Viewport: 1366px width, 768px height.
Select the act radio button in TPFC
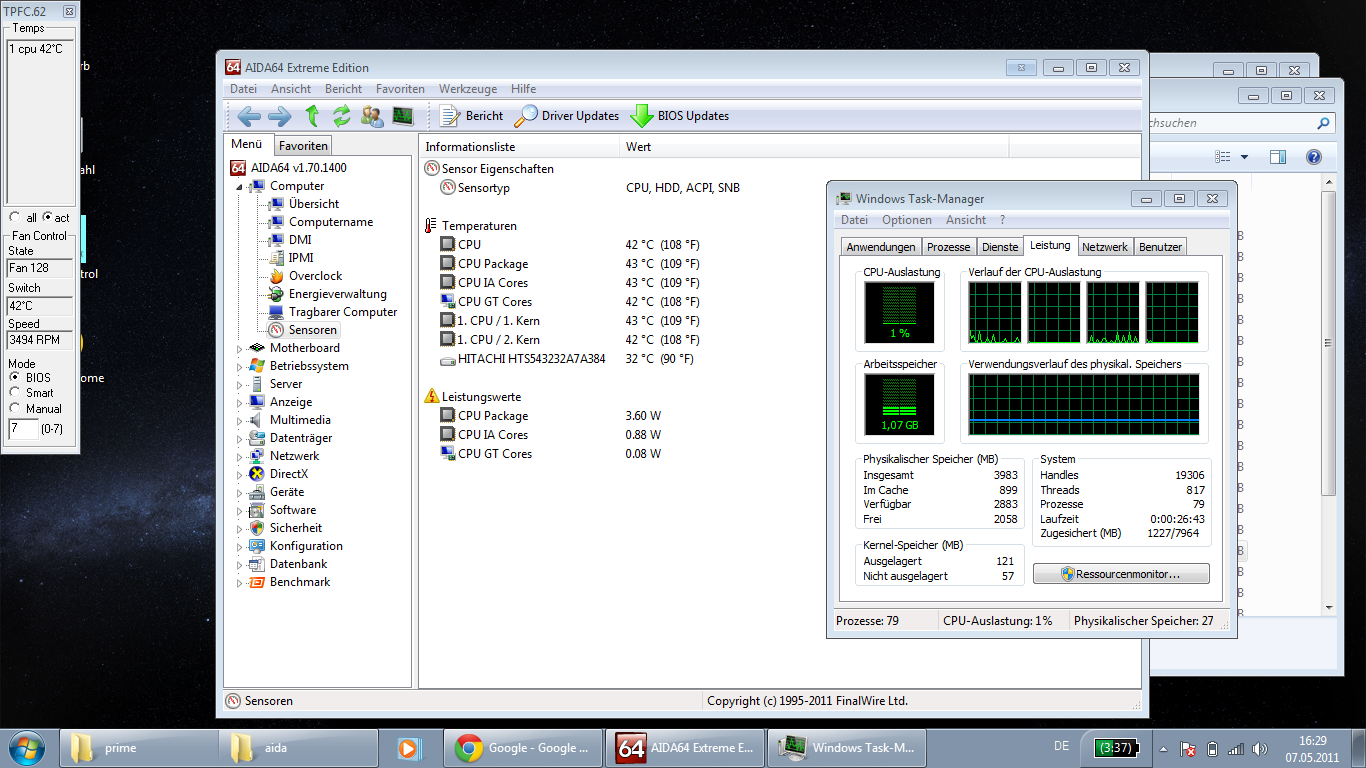pos(47,217)
